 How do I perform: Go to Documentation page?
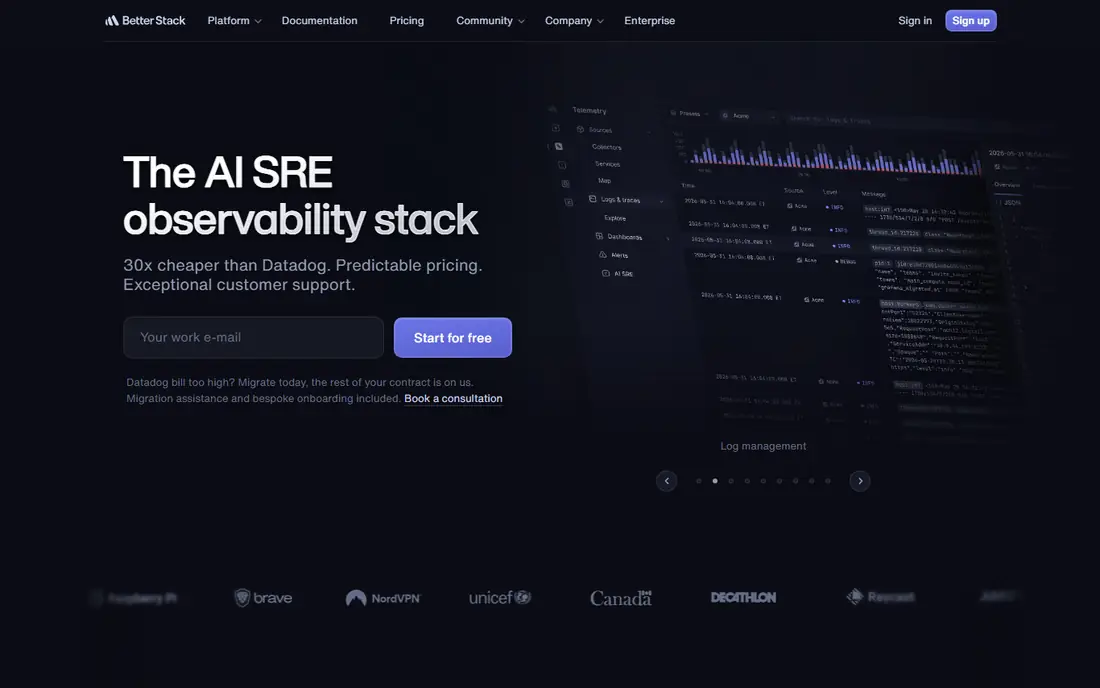point(319,20)
